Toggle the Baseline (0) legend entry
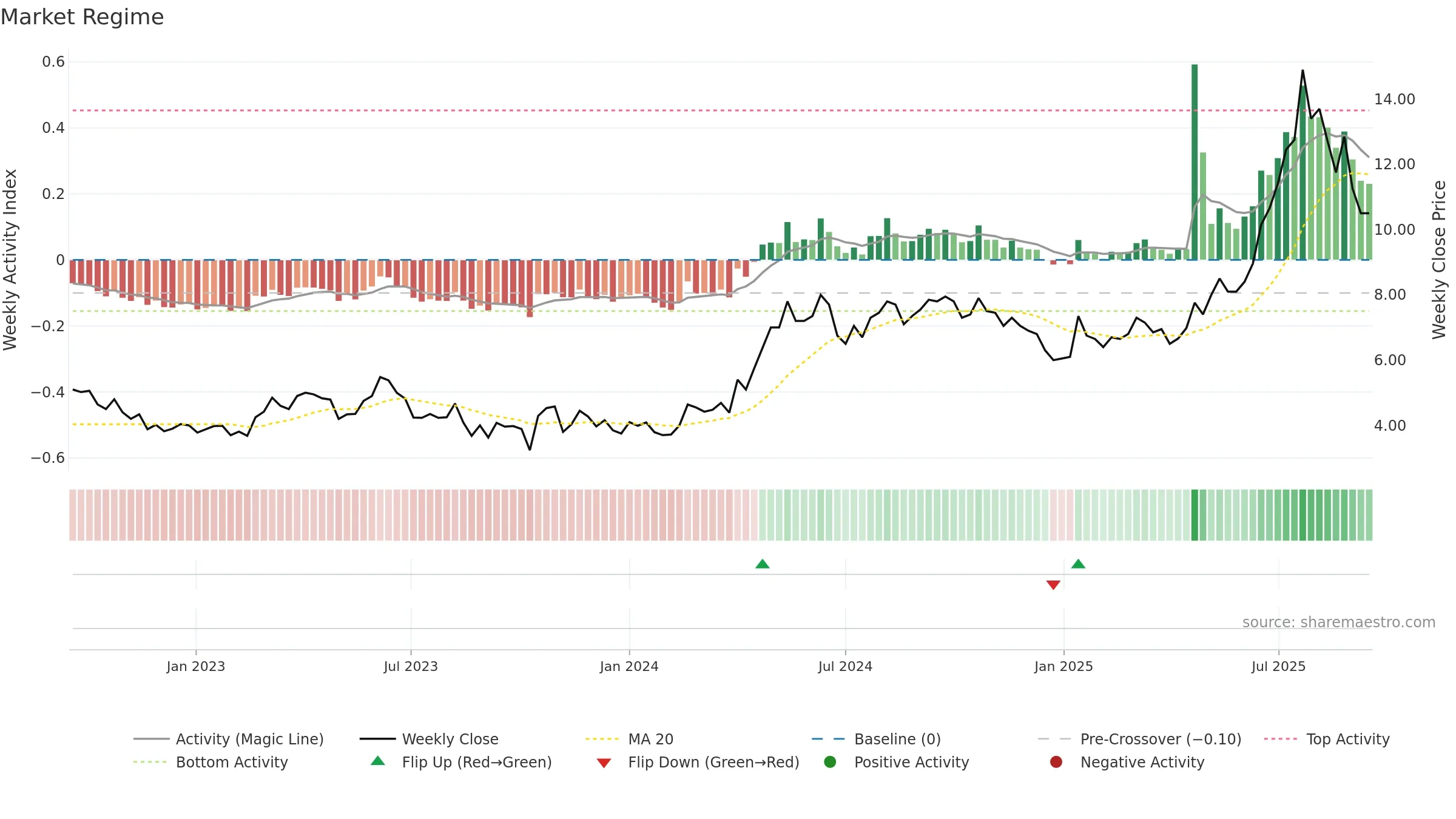Screen dimensions: 1456x819 tap(876, 739)
